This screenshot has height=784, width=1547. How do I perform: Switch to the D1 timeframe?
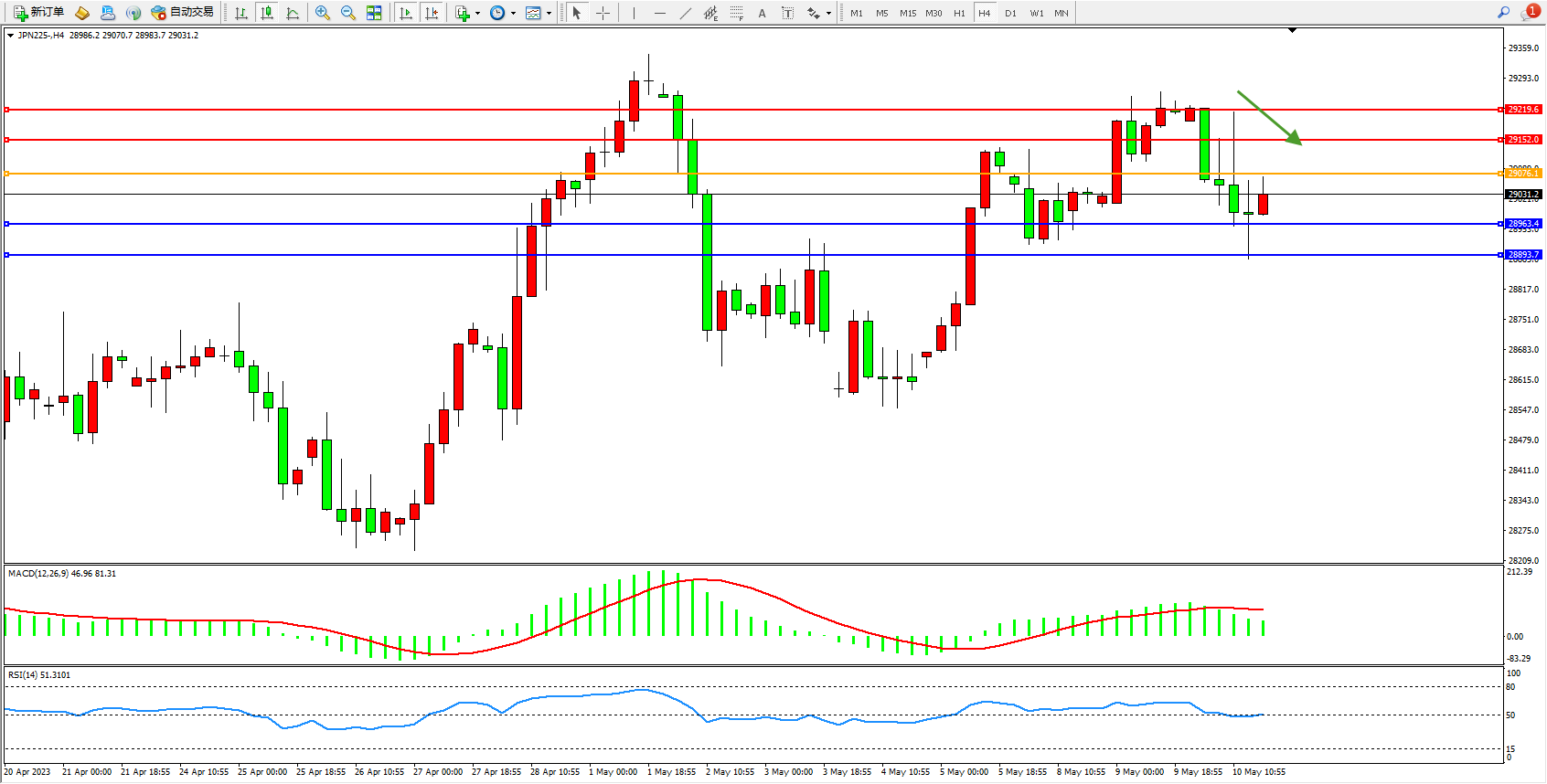[1010, 13]
